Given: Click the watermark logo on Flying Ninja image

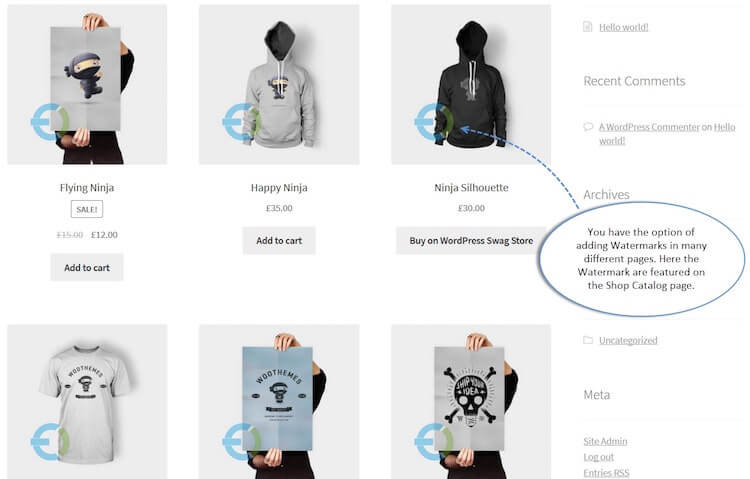Looking at the screenshot, I should point(50,122).
